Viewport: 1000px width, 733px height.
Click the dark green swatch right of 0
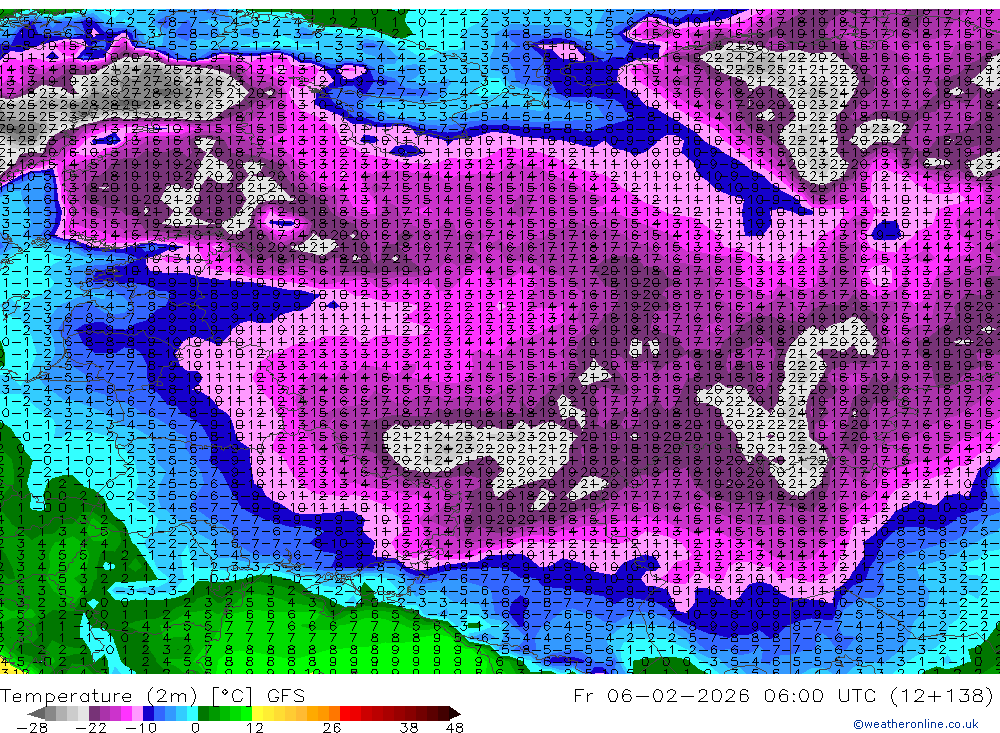(203, 713)
